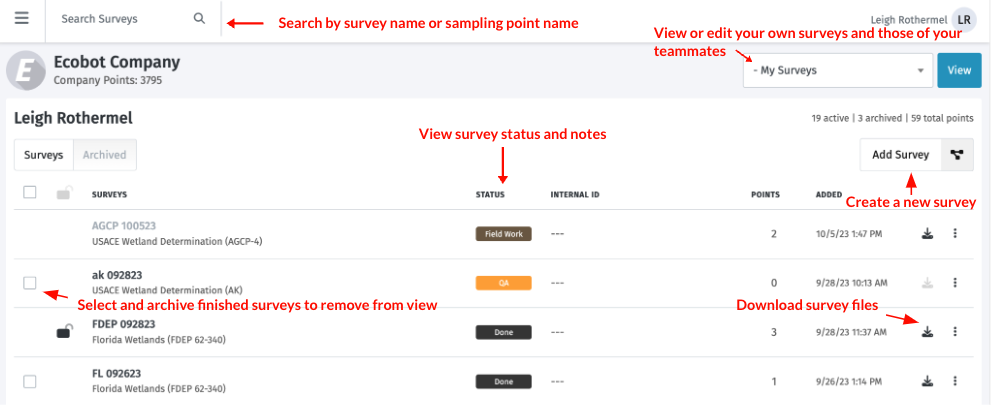Toggle the select-all surveys checkbox
The image size is (992, 406).
tap(30, 192)
